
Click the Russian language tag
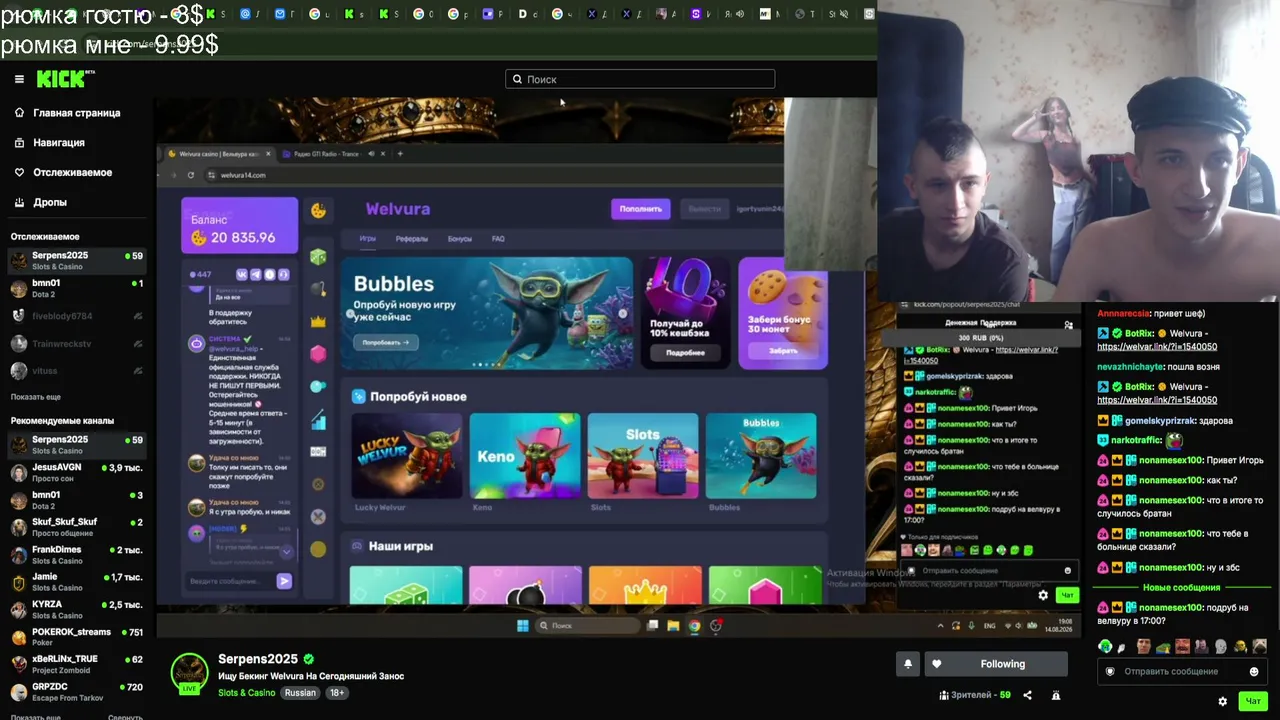point(300,693)
